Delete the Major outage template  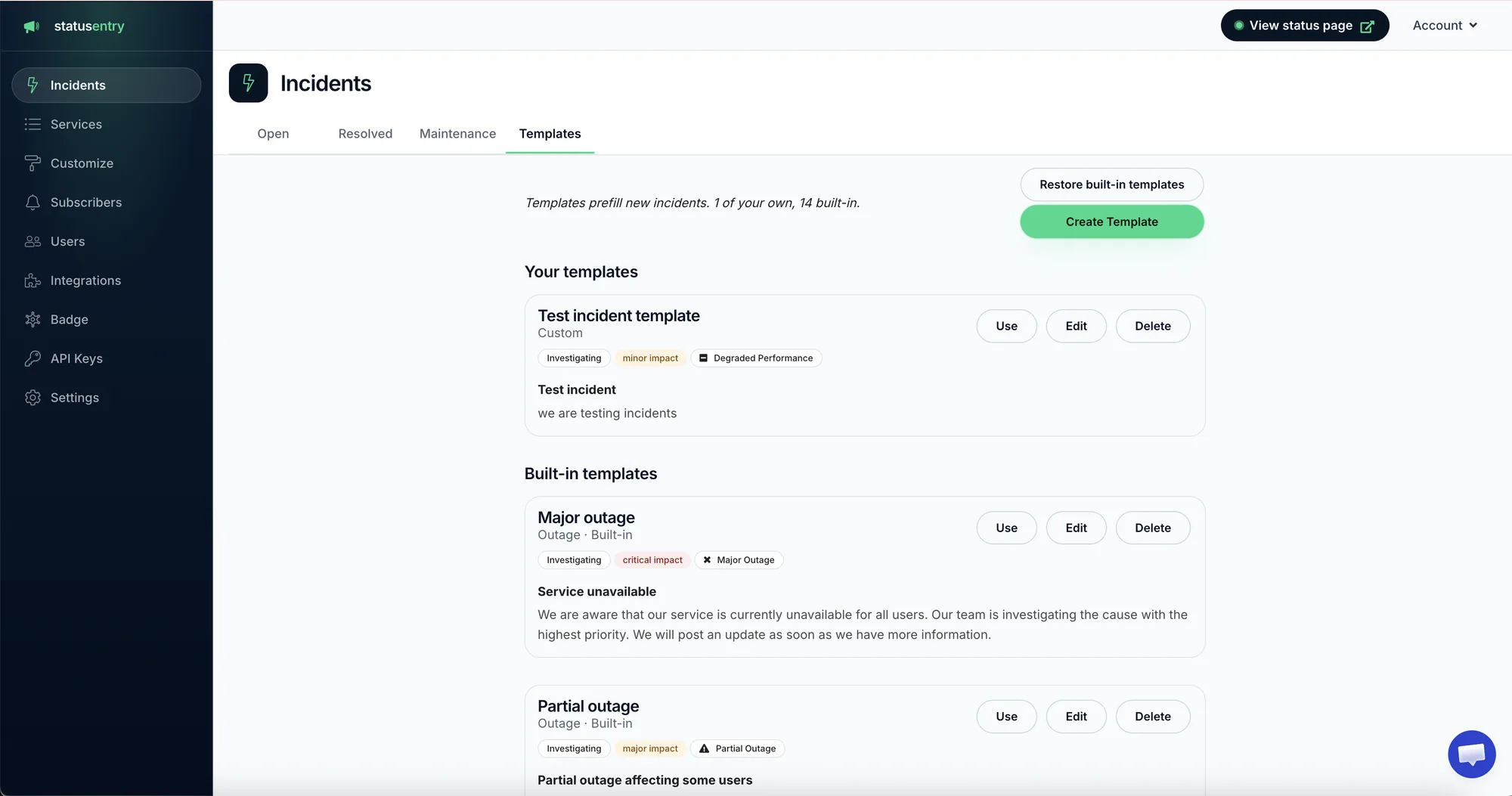pos(1152,528)
